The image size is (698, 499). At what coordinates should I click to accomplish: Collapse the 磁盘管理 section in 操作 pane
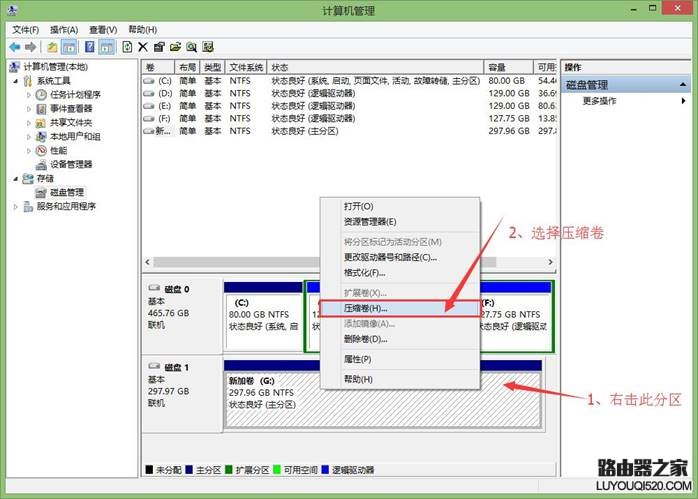pyautogui.click(x=682, y=85)
